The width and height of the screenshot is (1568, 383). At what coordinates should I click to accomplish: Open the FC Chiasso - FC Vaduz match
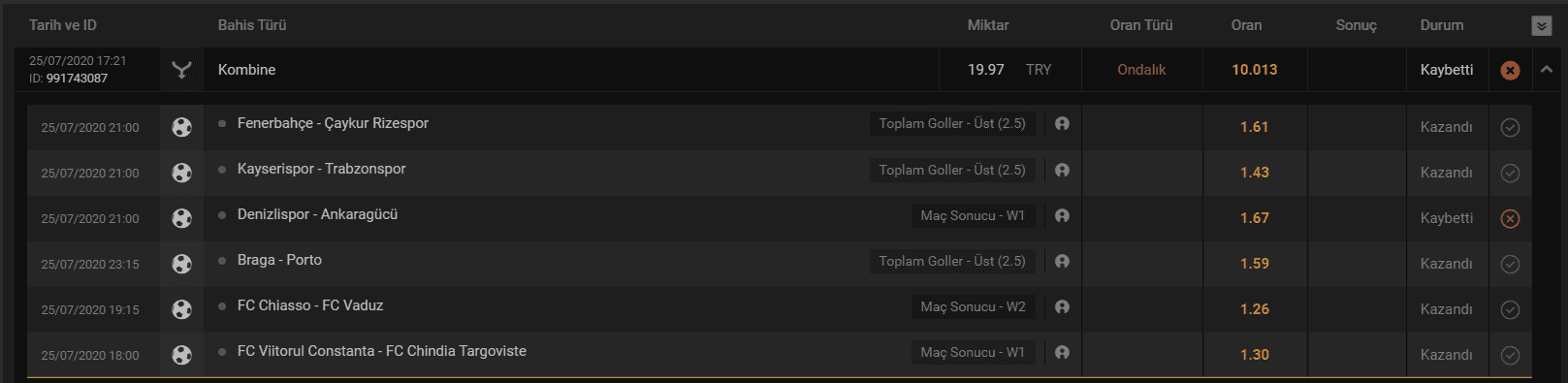310,305
